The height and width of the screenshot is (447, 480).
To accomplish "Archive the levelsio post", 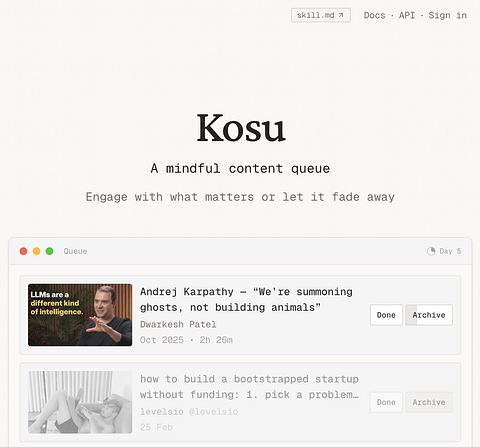I will (429, 402).
